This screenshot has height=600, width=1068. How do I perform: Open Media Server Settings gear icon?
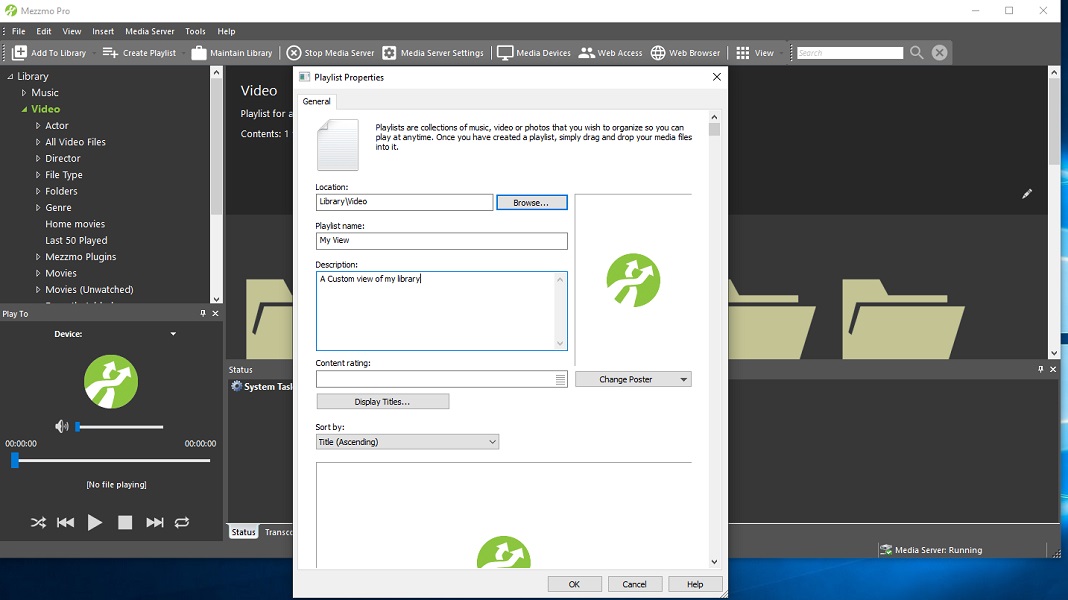(389, 52)
